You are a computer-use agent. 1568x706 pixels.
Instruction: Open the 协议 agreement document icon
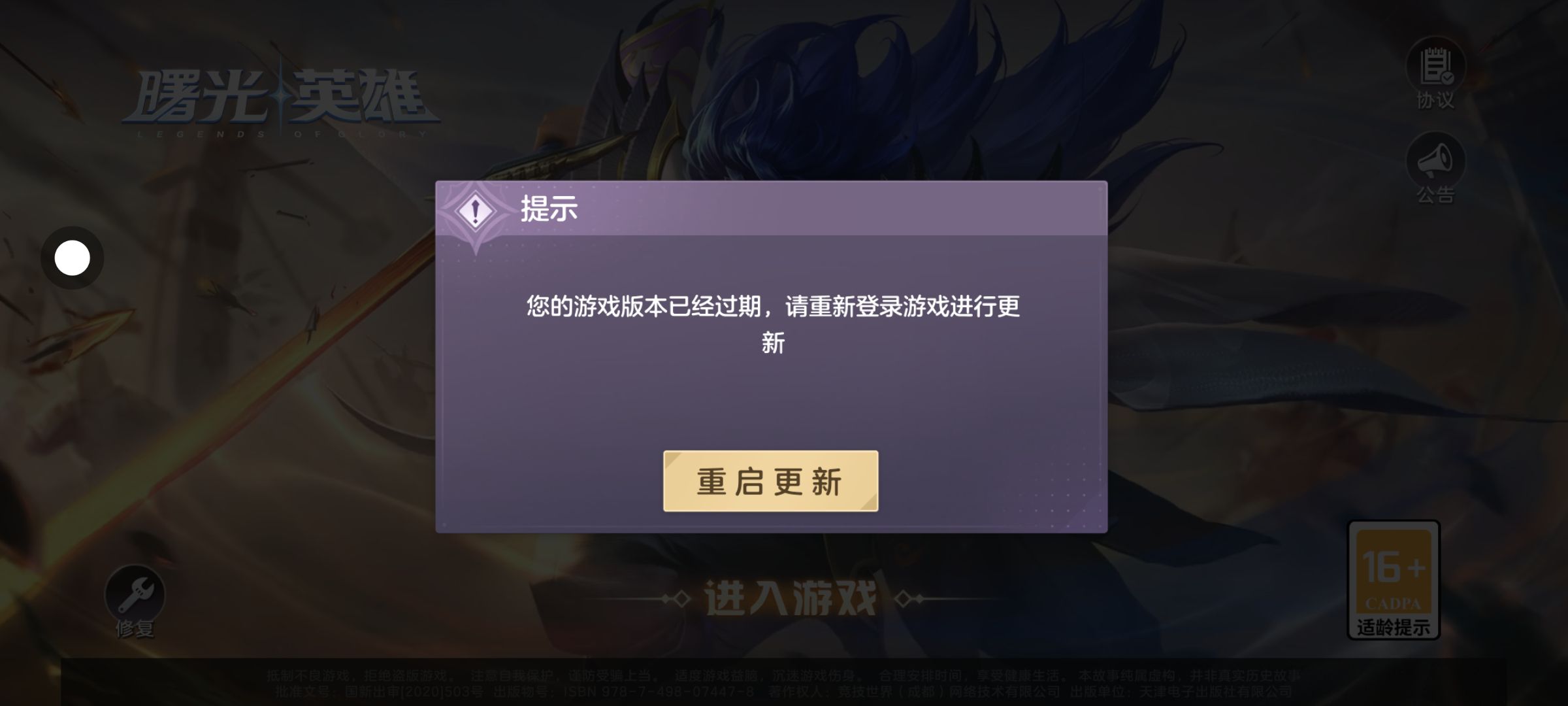point(1435,66)
